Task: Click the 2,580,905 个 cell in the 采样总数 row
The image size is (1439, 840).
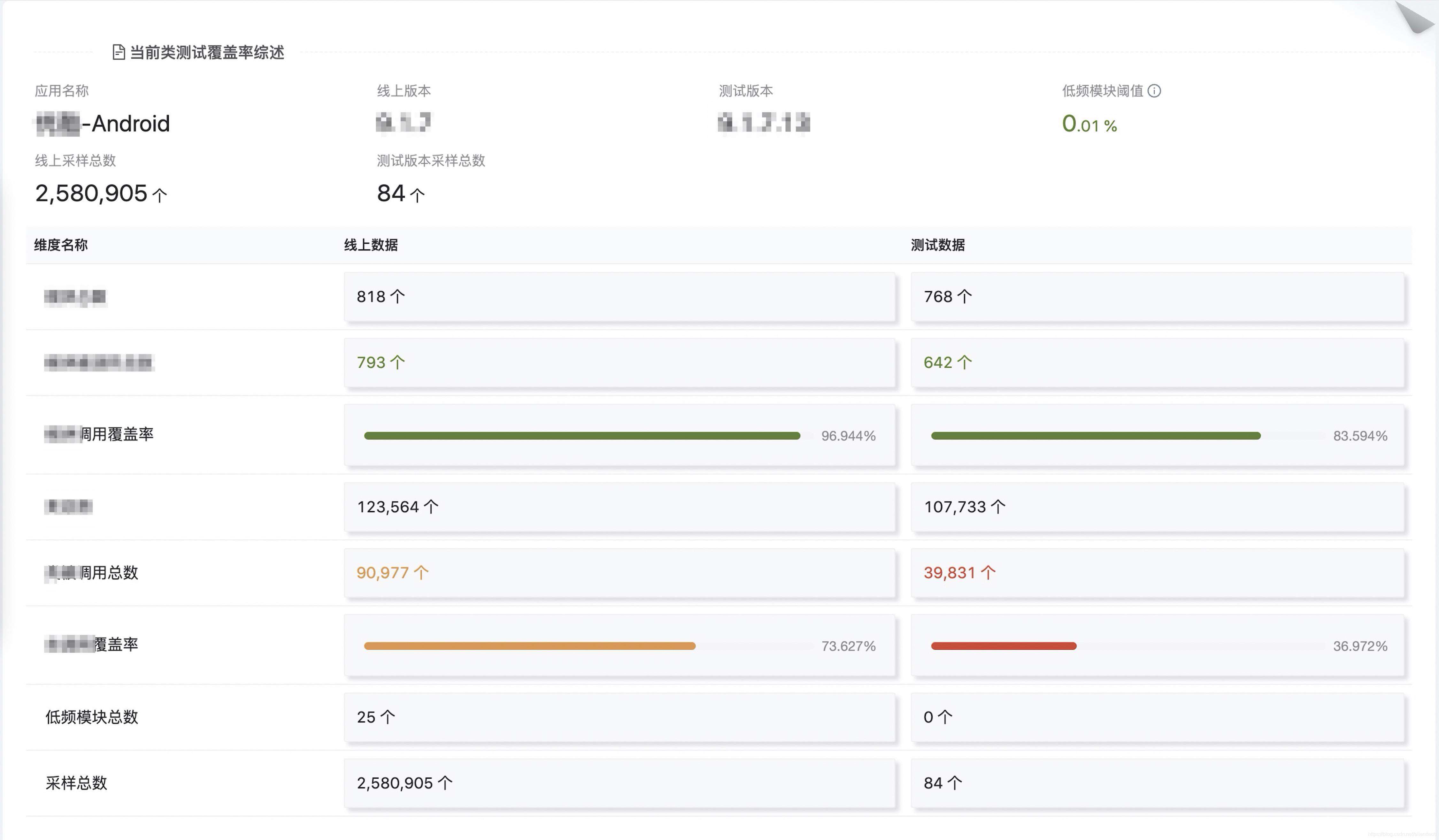Action: tap(619, 783)
